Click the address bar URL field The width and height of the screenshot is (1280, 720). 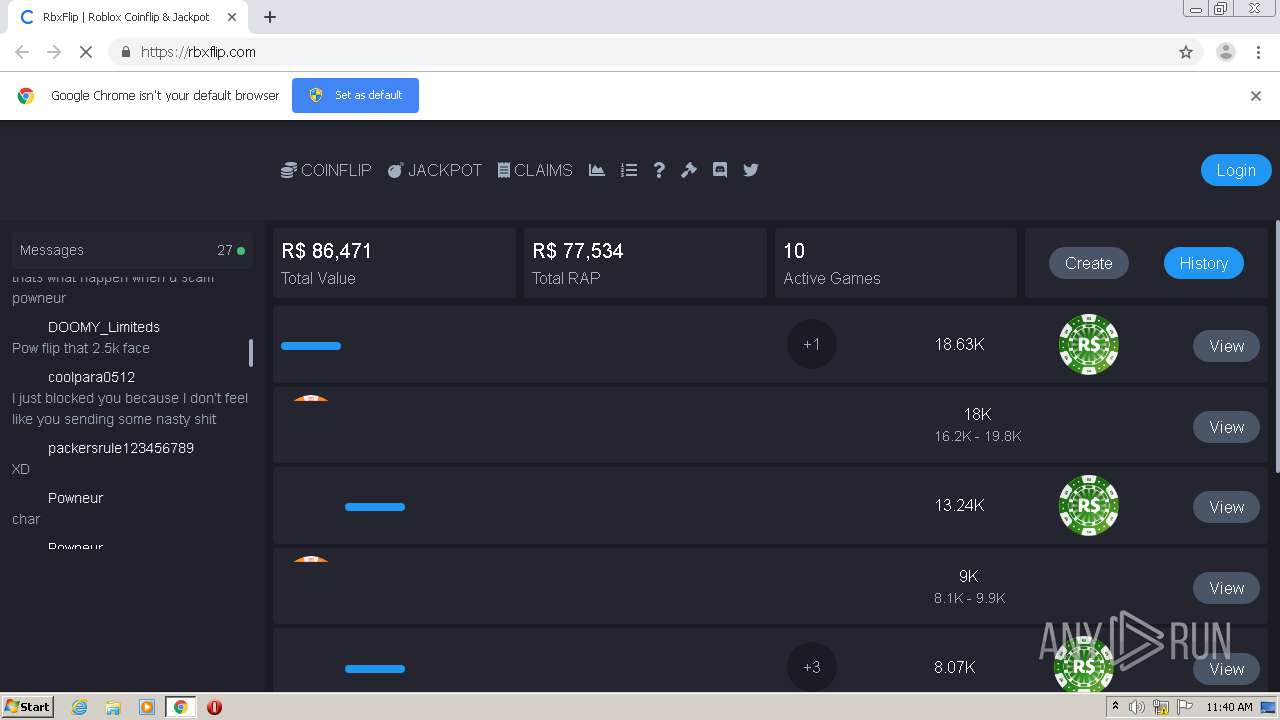click(640, 52)
